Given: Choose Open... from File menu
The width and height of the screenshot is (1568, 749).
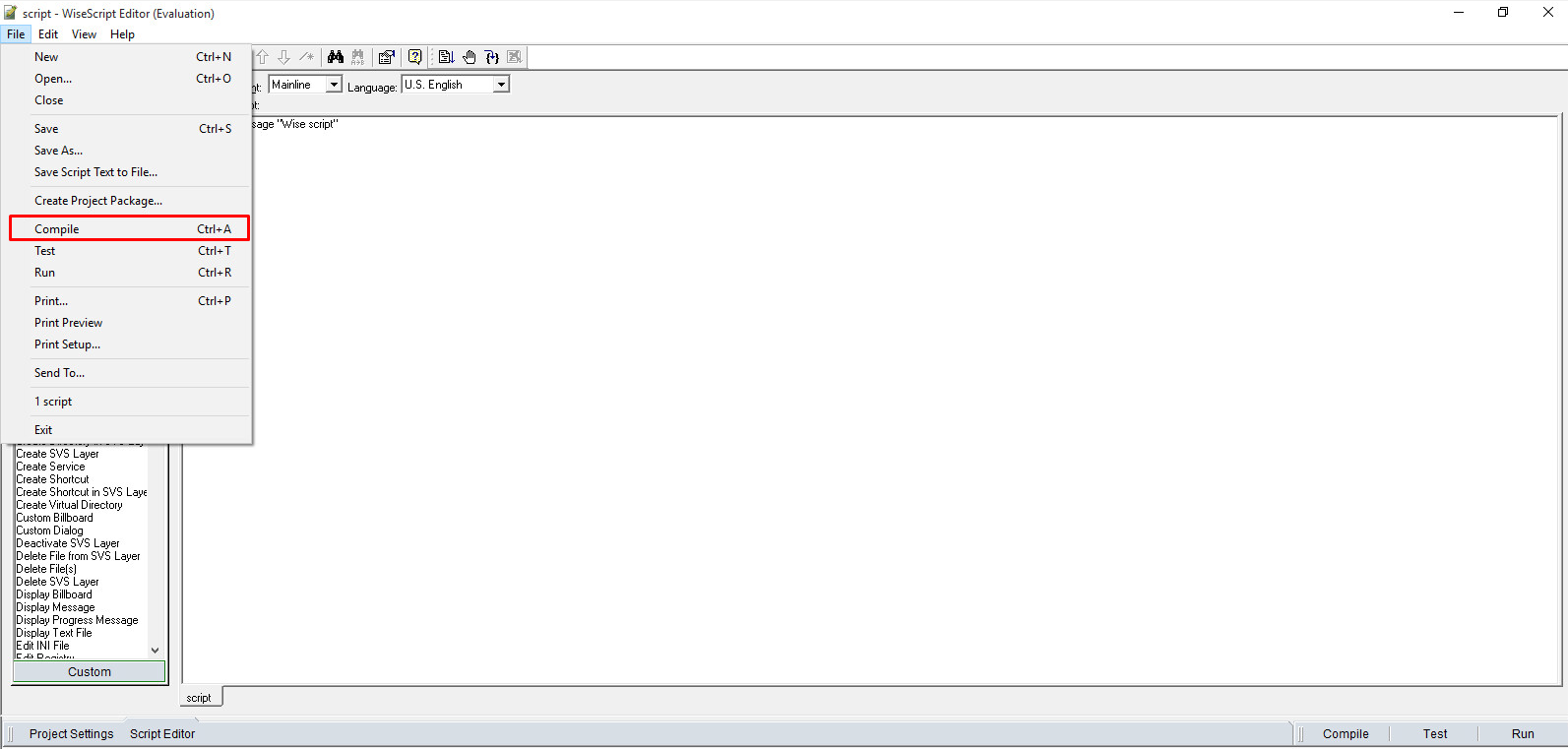Looking at the screenshot, I should [x=128, y=79].
